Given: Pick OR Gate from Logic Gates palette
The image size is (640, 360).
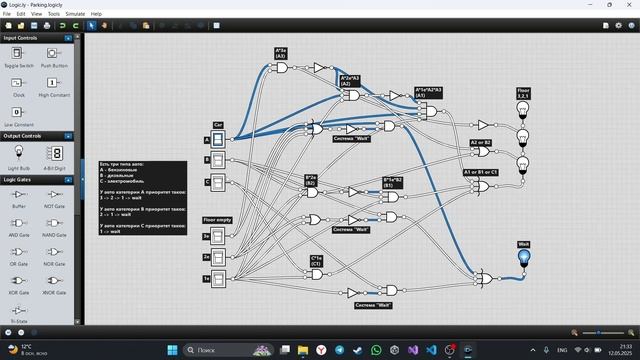Looking at the screenshot, I should (18, 256).
